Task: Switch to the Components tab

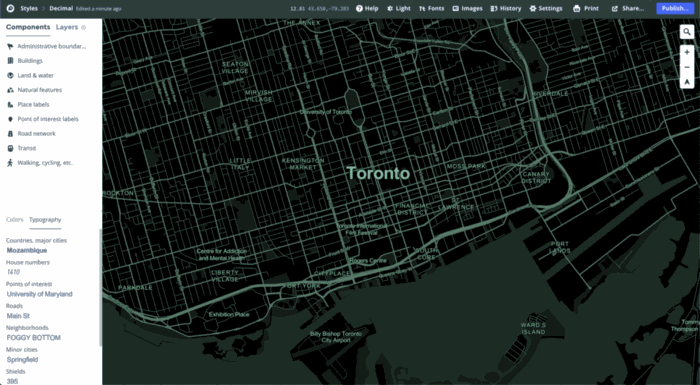Action: [x=28, y=27]
